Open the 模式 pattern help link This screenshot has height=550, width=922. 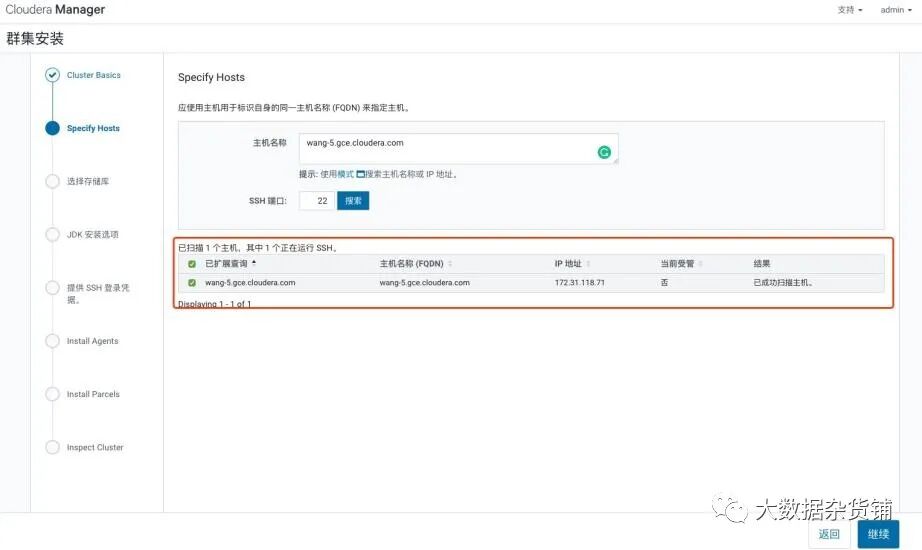pos(346,174)
